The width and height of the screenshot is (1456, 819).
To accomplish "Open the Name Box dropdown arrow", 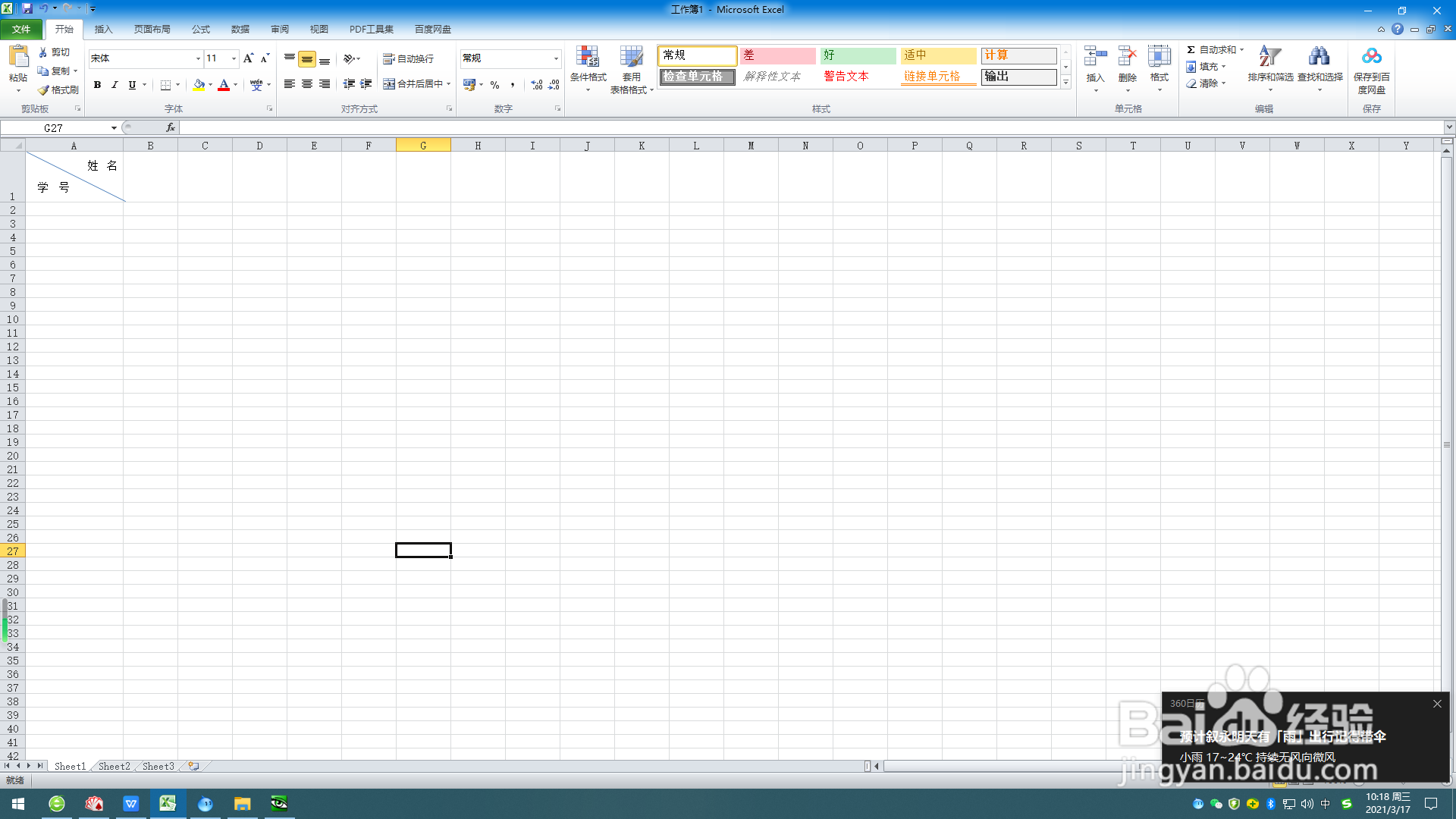I will [x=114, y=128].
